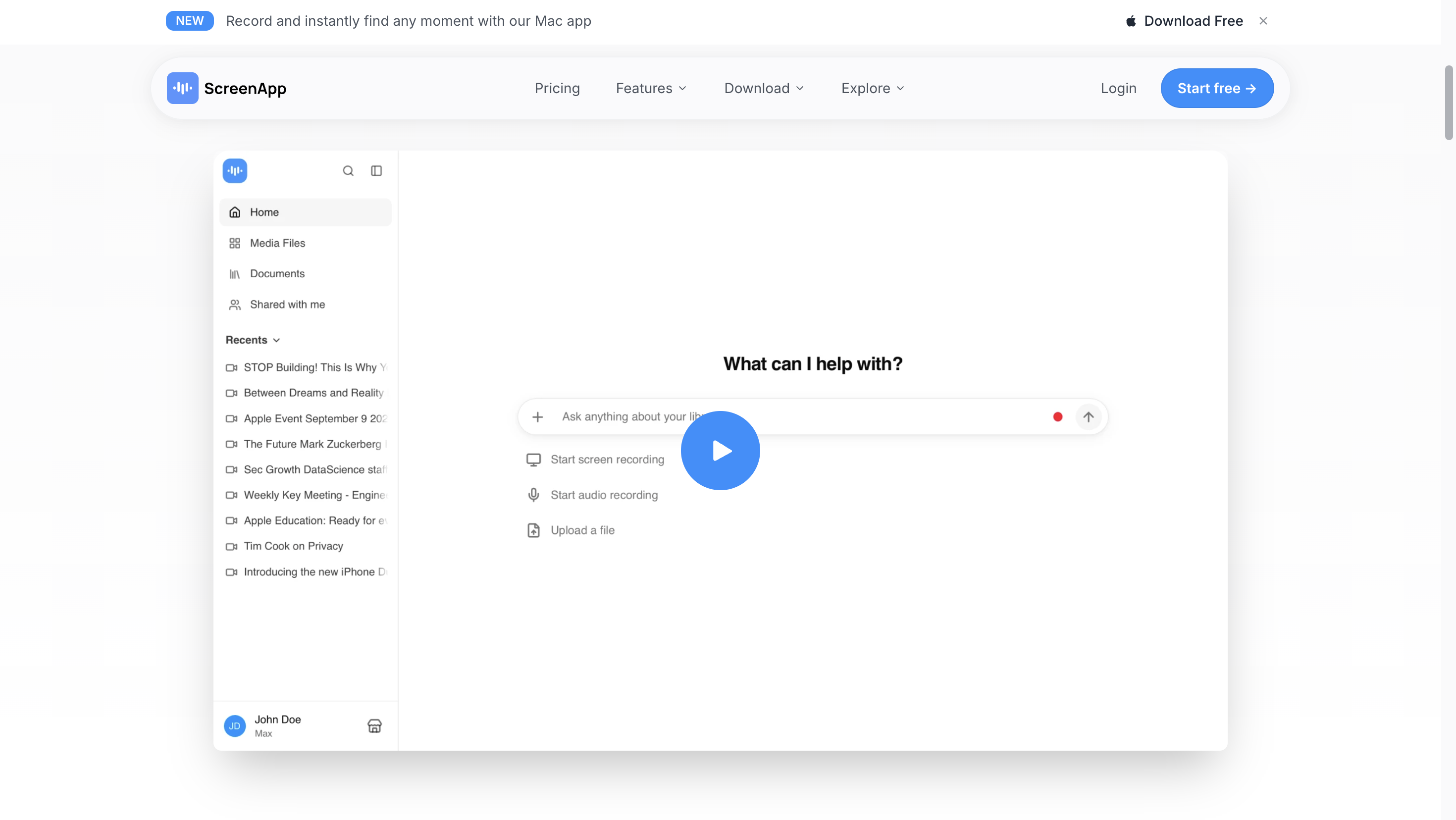The height and width of the screenshot is (820, 1456).
Task: Open 'Weekly Key Meeting - Engine' recording
Action: tap(306, 495)
